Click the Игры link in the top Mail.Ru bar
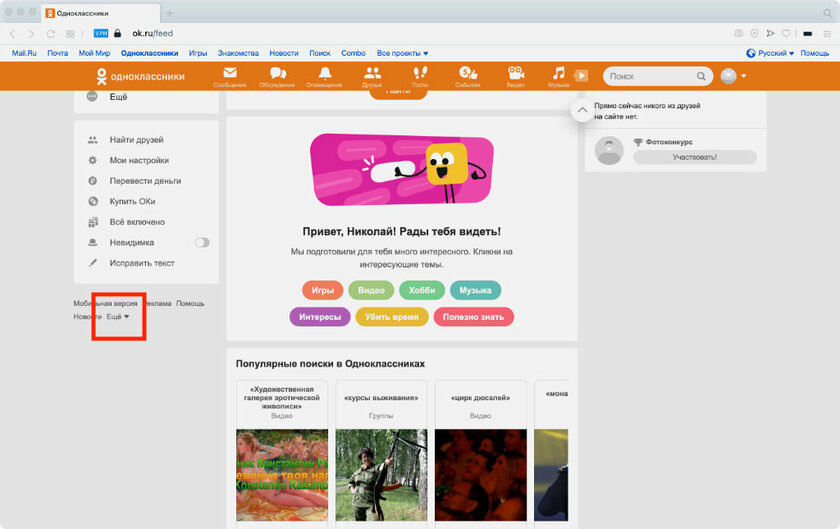Image resolution: width=840 pixels, height=529 pixels. (x=198, y=53)
